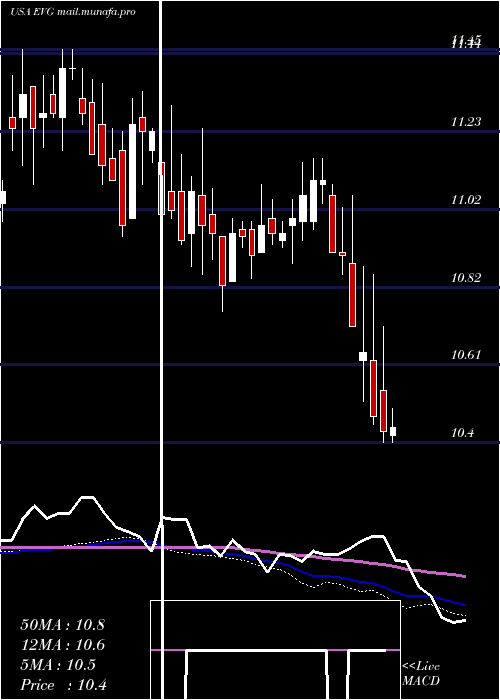Viewport: 500px width, 700px height.
Task: Click the 11.45 top price label
Action: 466,42
